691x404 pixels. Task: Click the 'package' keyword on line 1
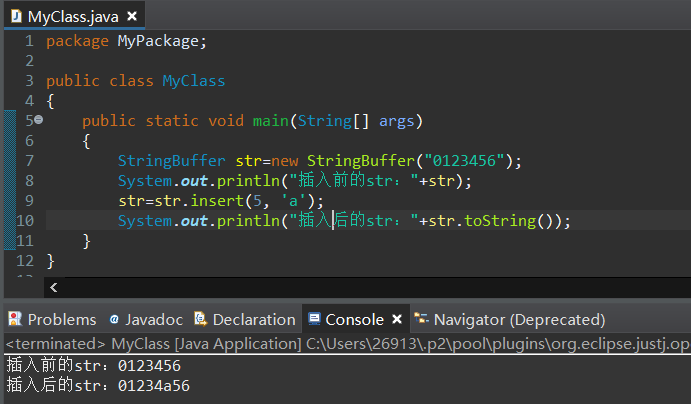pyautogui.click(x=77, y=41)
